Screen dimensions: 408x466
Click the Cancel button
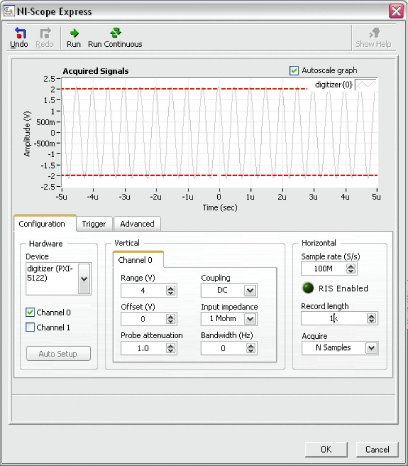tap(377, 449)
